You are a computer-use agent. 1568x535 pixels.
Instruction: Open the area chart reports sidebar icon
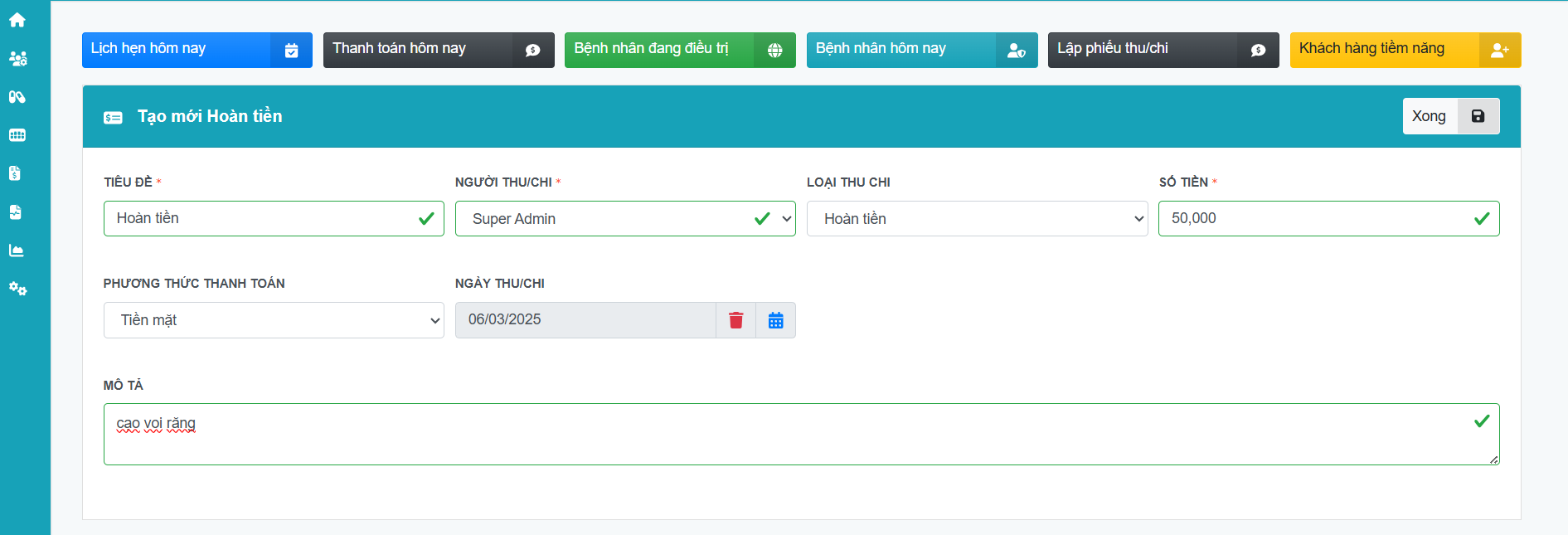click(17, 250)
